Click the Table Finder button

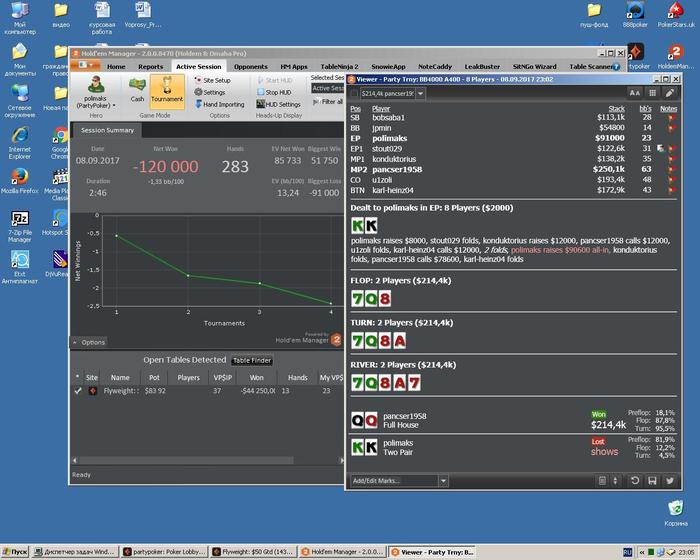tap(252, 360)
